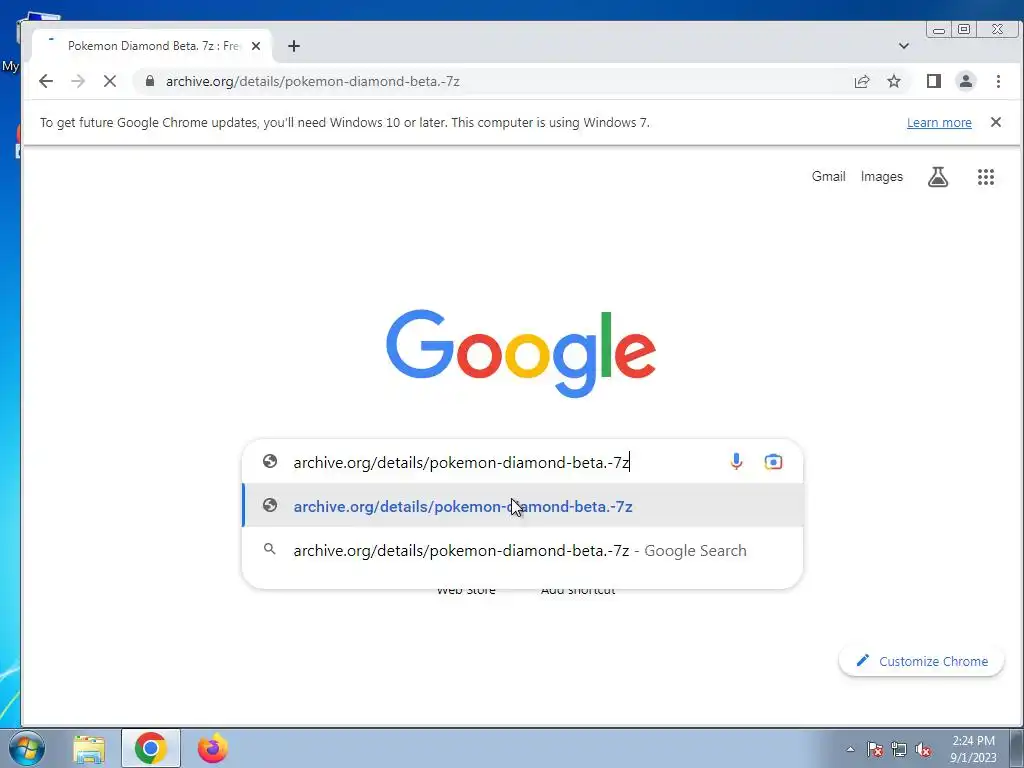Open Action Center flag icon
Viewport: 1024px width, 768px height.
tap(875, 749)
